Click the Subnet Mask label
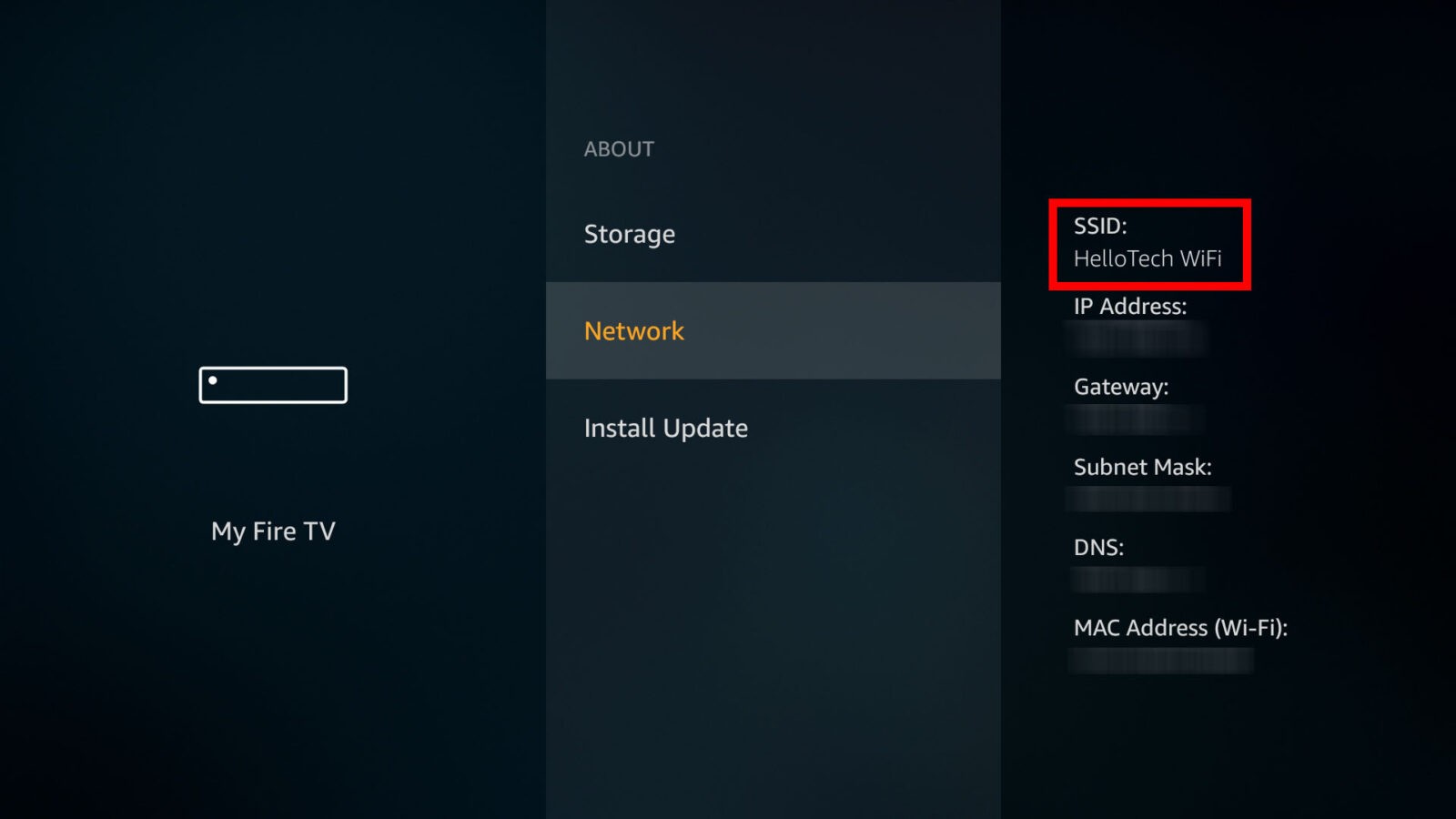 tap(1143, 467)
